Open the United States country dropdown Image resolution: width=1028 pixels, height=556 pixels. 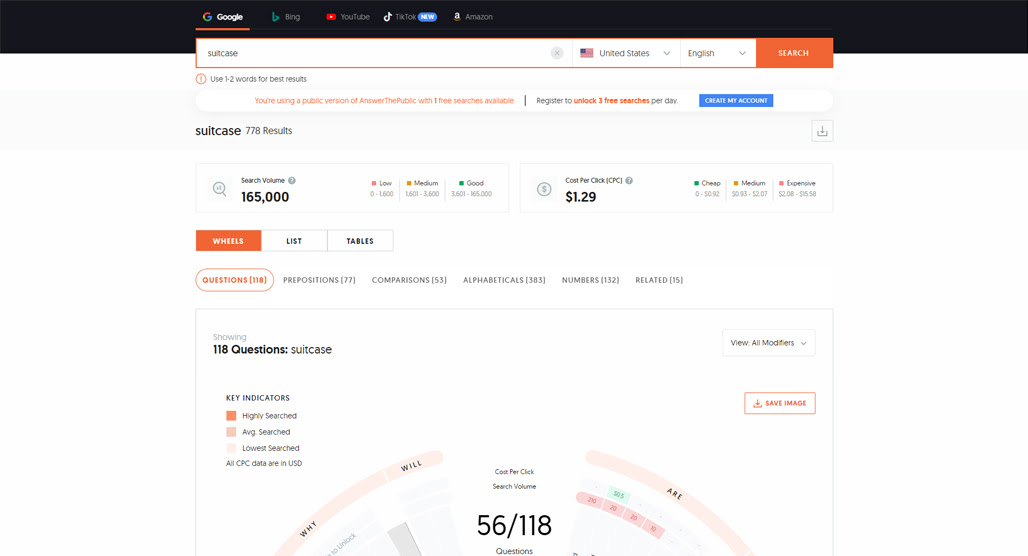click(626, 53)
